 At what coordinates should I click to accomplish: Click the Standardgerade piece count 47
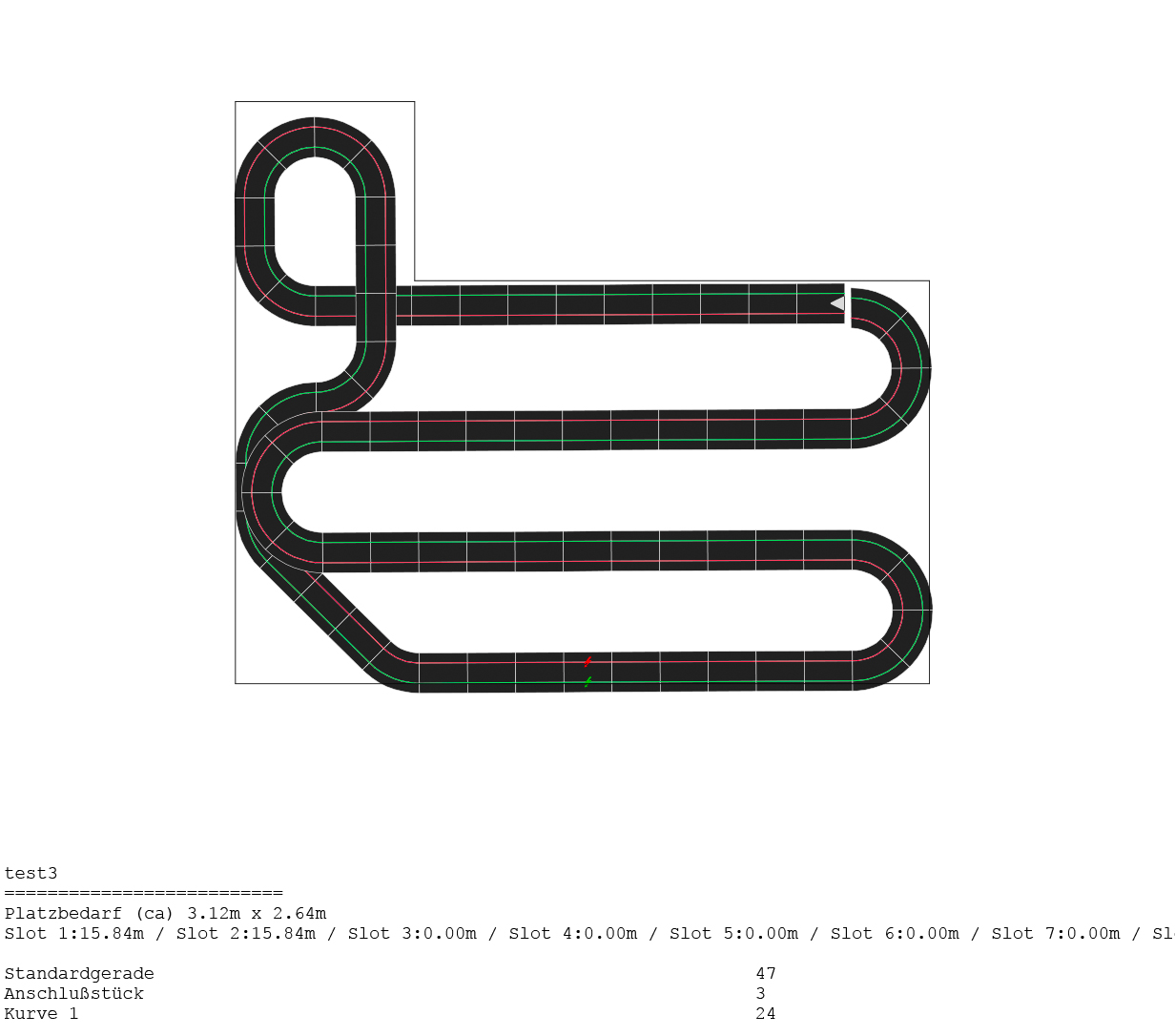(x=766, y=973)
